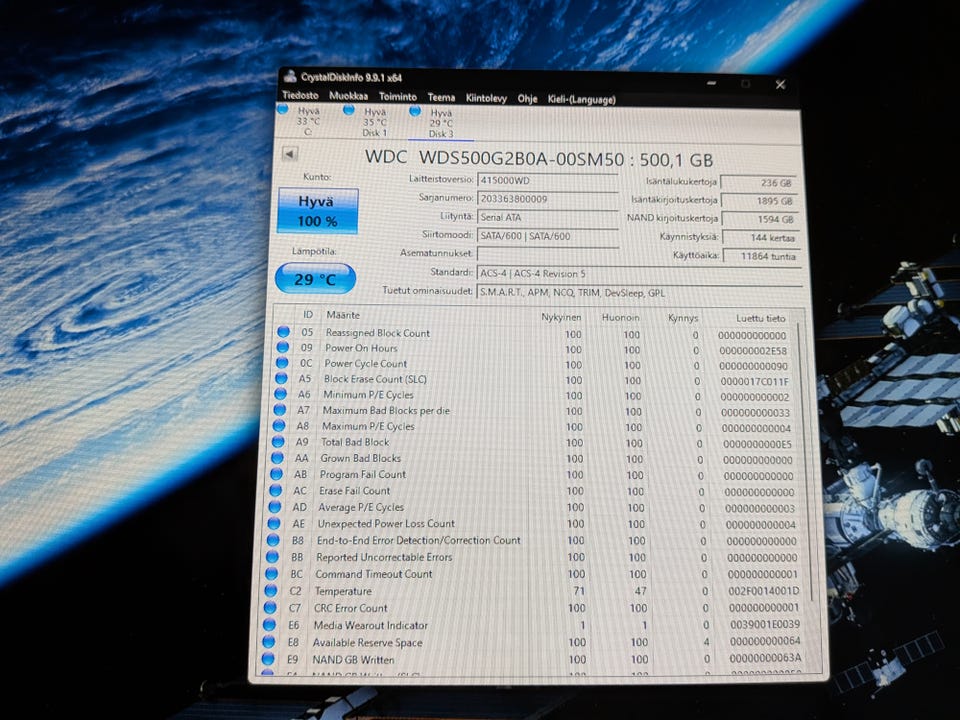Click status icon of Available Reserve Space
960x720 pixels.
coord(268,642)
